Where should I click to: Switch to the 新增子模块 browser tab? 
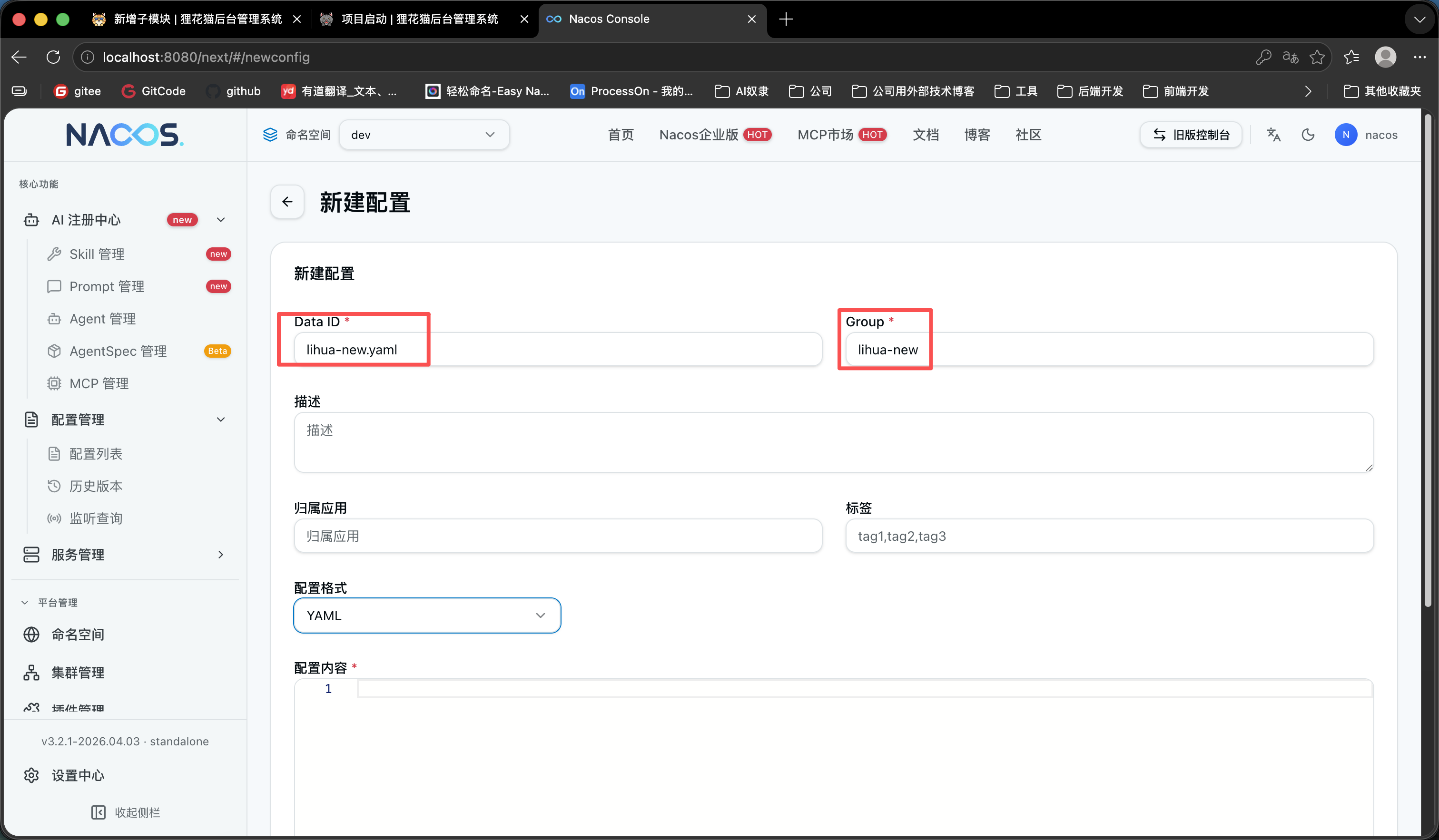pos(197,19)
